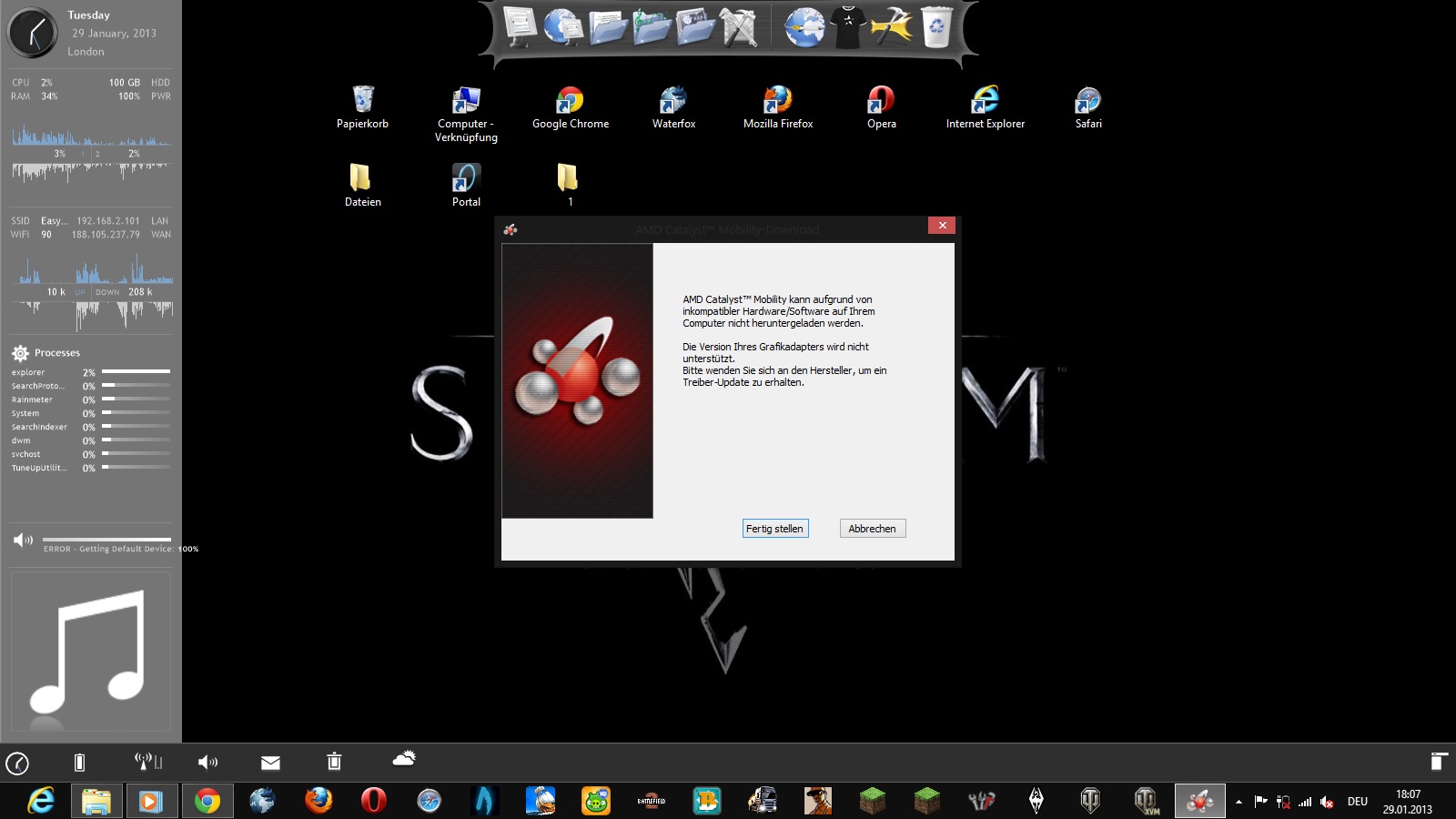Viewport: 1456px width, 819px height.
Task: Click the speaker icon in the bottom widget bar
Action: [207, 763]
